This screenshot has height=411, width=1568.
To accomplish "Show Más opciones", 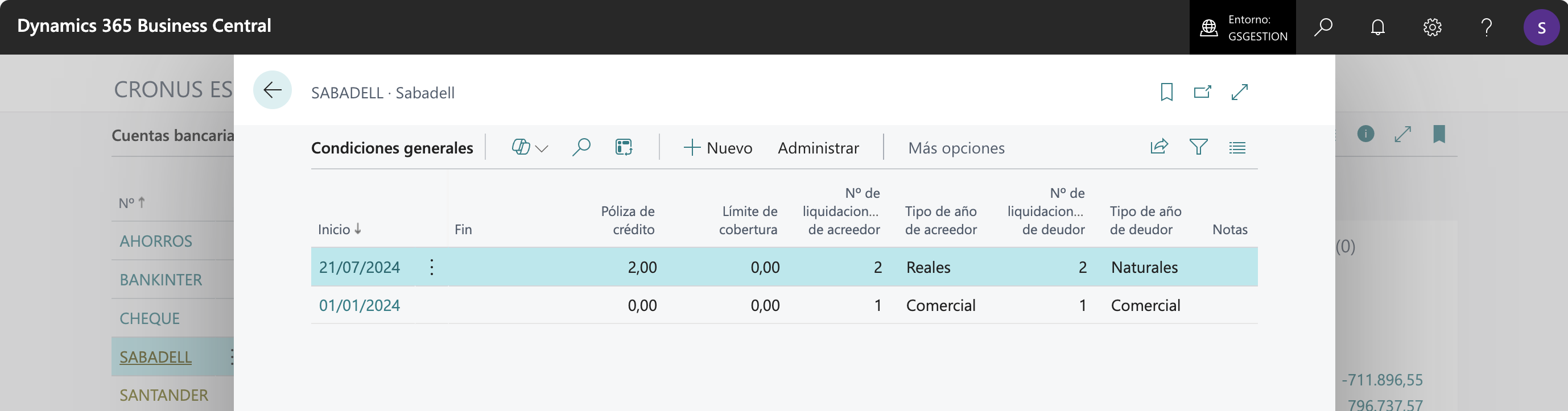I will pyautogui.click(x=956, y=148).
